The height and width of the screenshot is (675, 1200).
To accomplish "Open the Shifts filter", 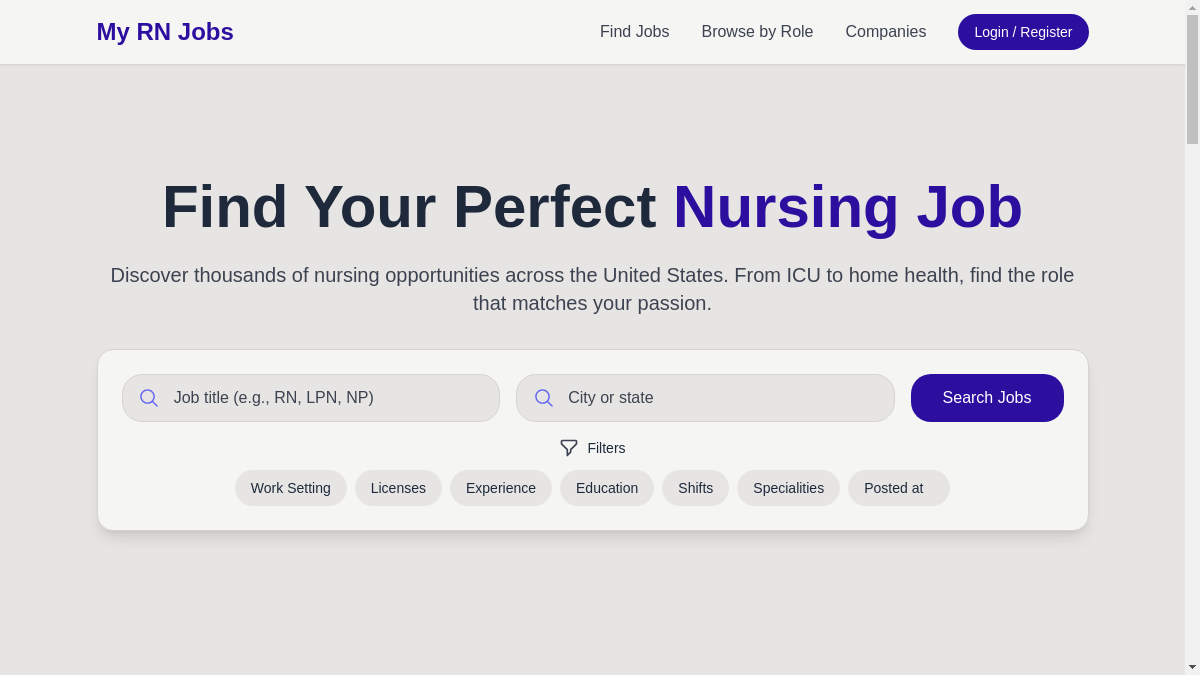I will click(695, 488).
